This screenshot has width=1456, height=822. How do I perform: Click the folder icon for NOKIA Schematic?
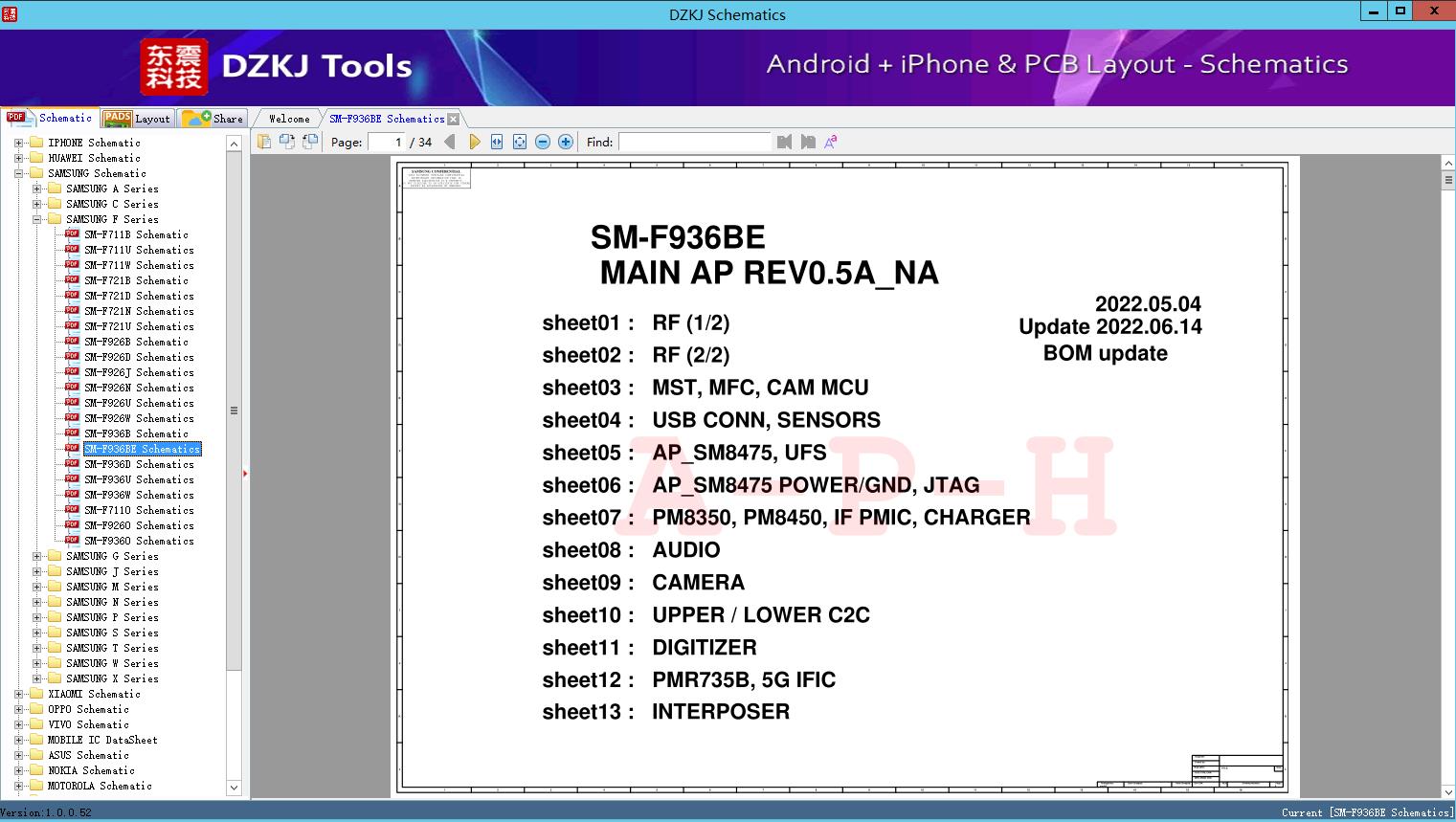(x=36, y=770)
